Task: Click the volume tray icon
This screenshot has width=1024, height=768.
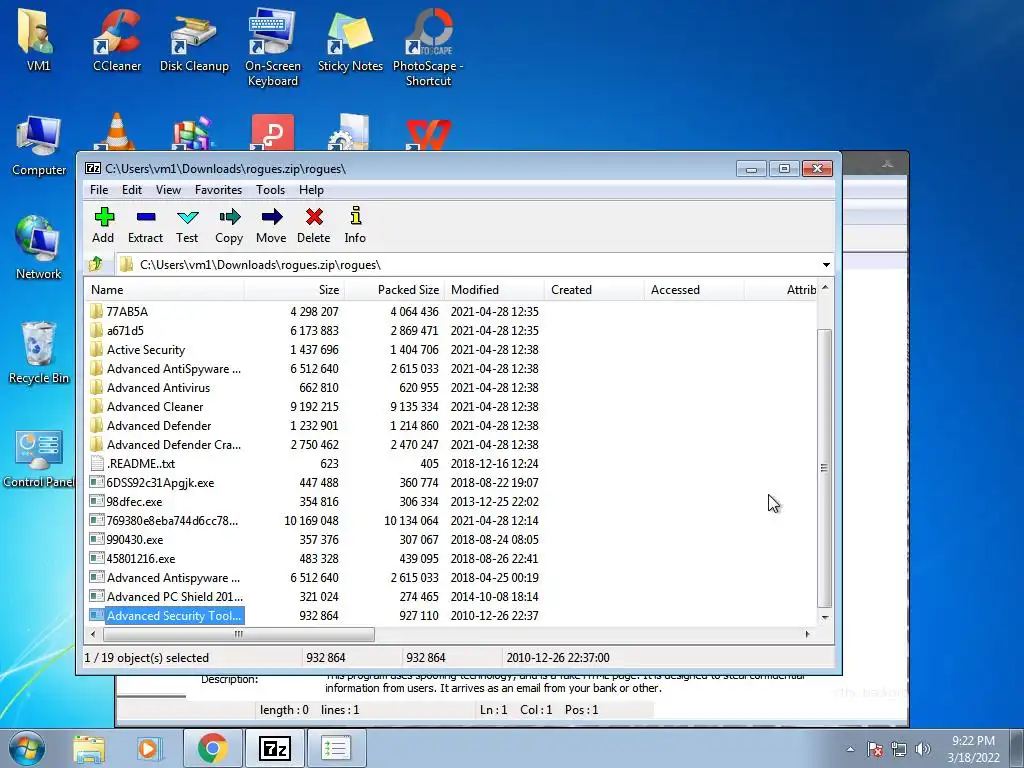Action: [923, 749]
